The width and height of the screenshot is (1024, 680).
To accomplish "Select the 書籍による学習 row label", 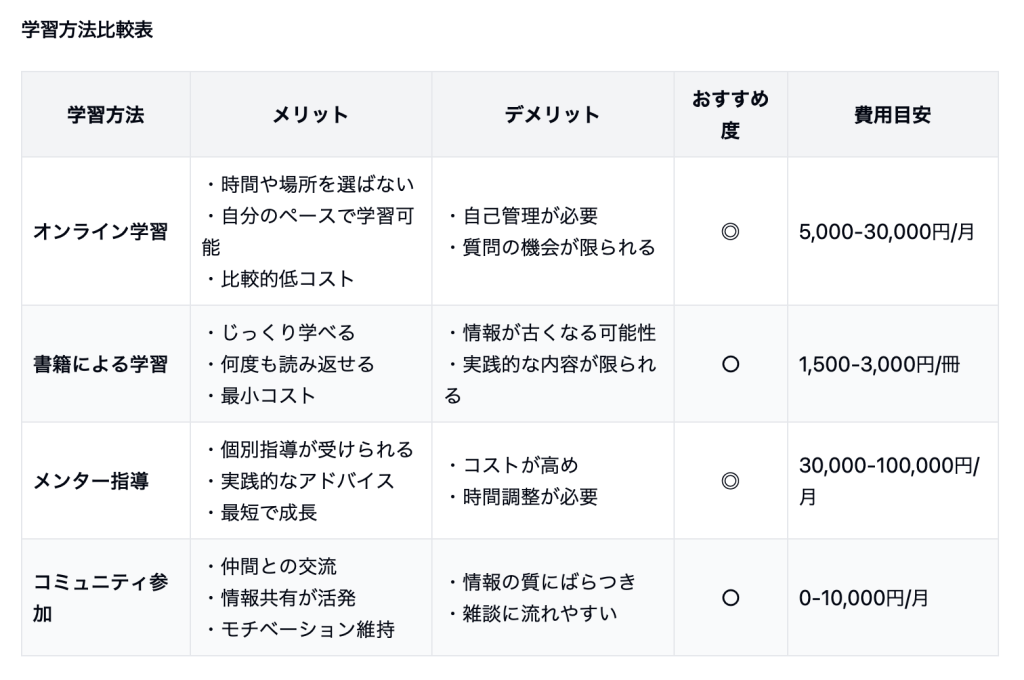I will (x=100, y=364).
